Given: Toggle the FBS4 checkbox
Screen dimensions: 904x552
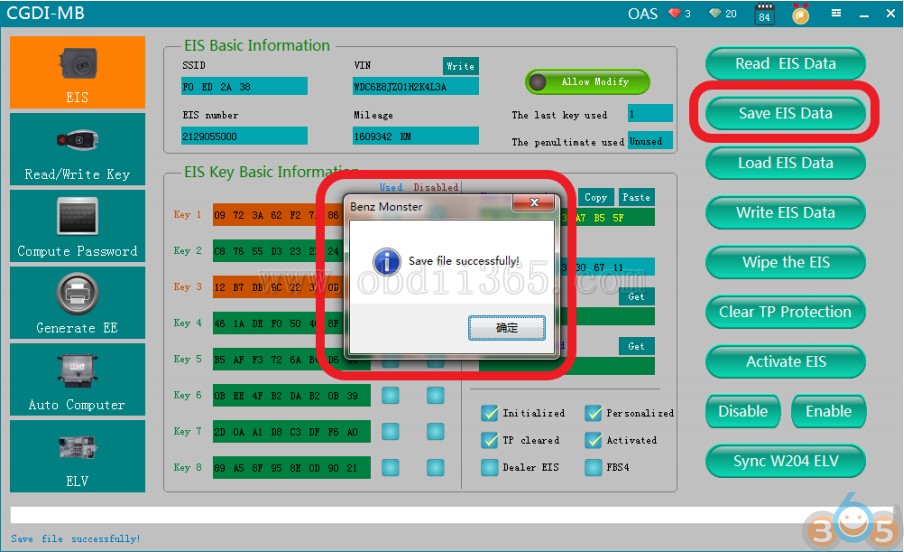Looking at the screenshot, I should 593,467.
